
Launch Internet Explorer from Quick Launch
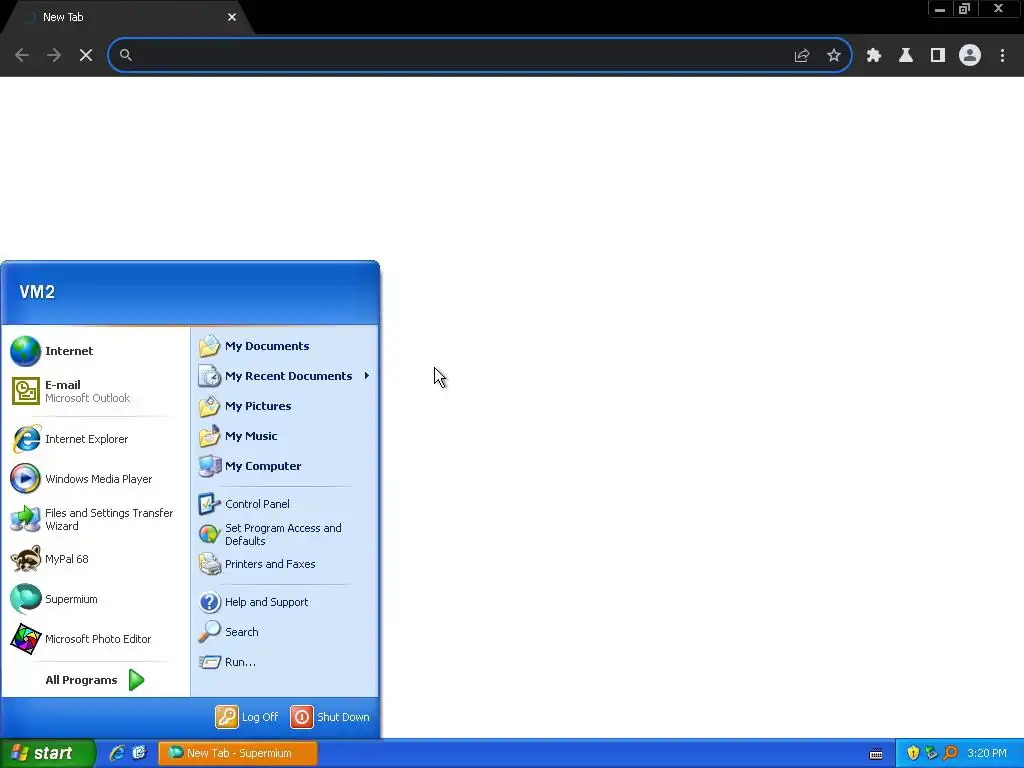point(117,753)
